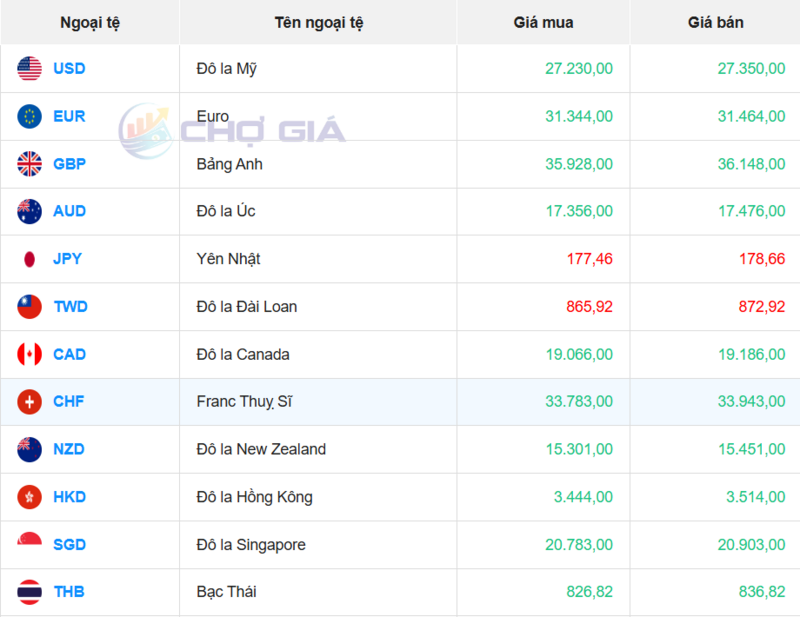Click the Australian flag icon

[x=29, y=211]
